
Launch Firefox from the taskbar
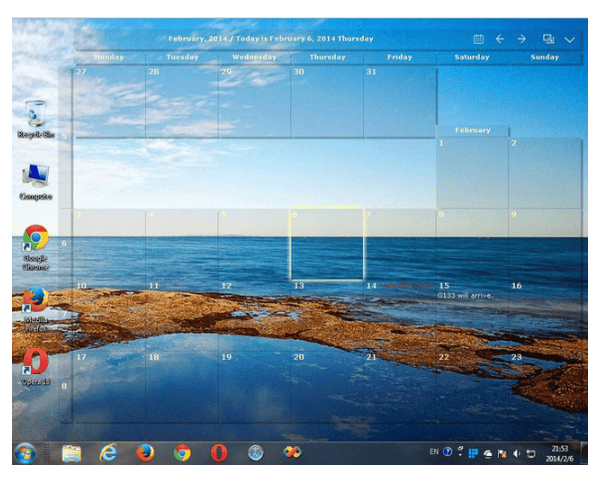click(145, 453)
